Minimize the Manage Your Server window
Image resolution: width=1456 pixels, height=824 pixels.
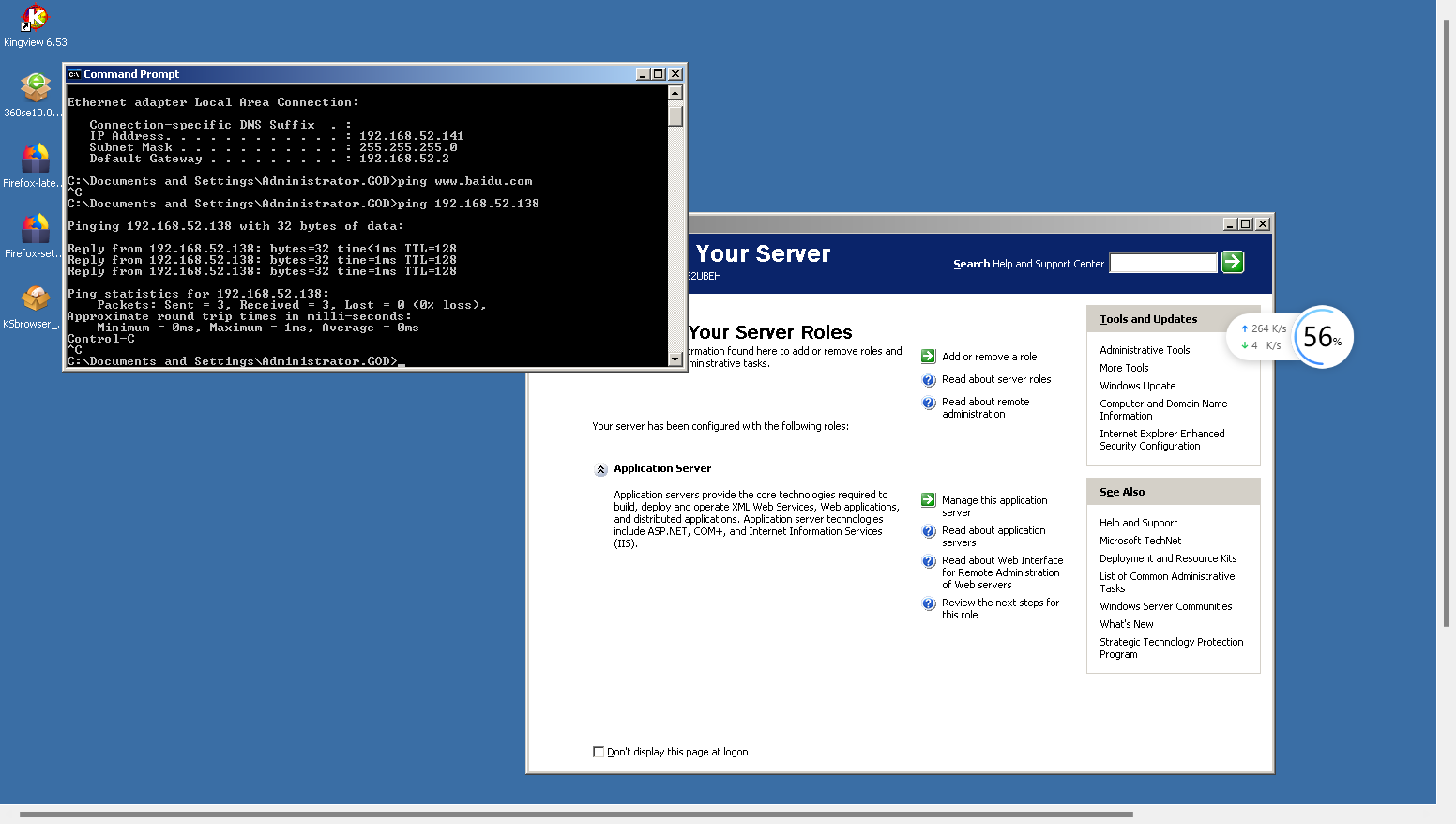click(x=1230, y=223)
